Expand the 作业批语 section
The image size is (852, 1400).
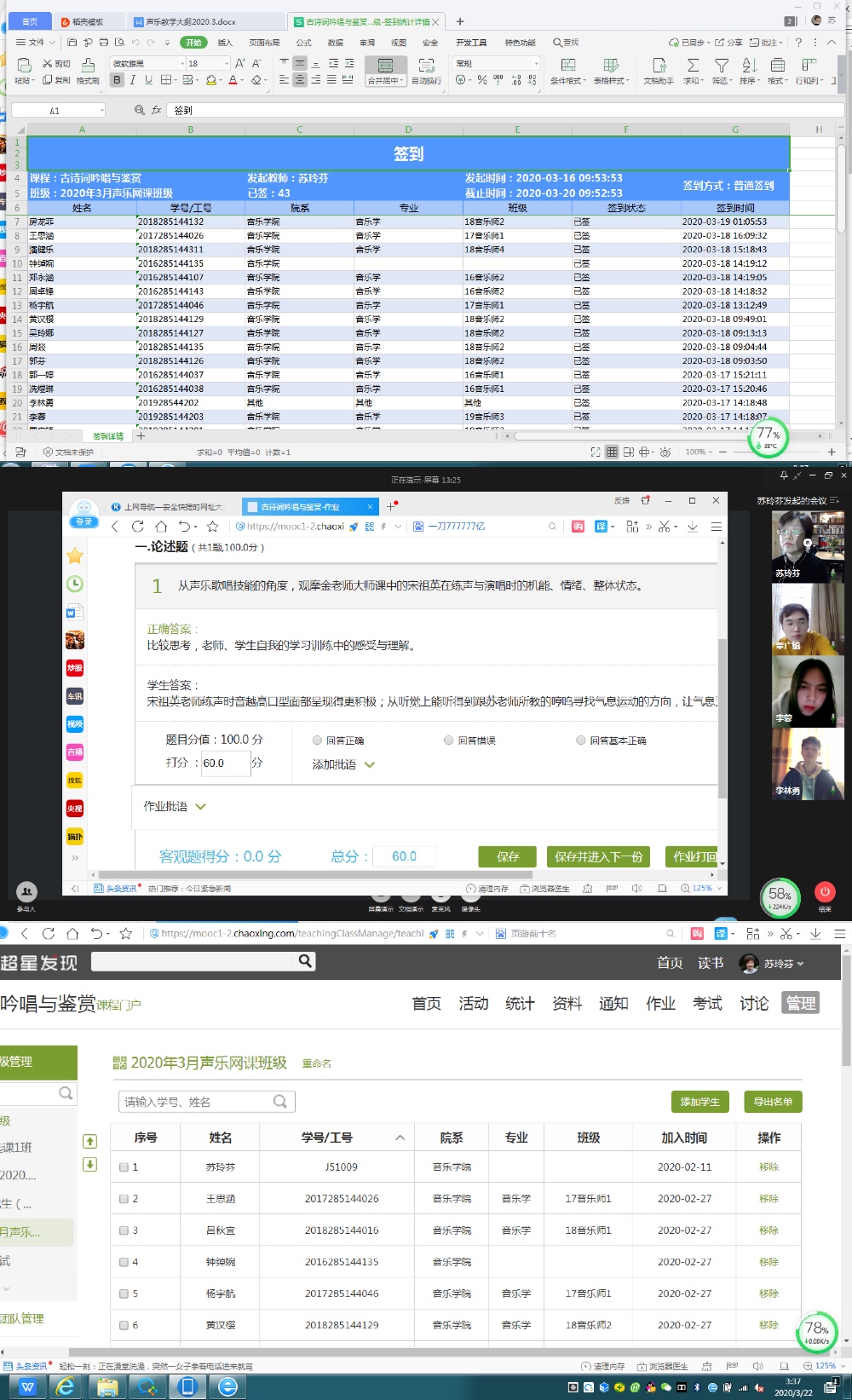click(x=200, y=806)
